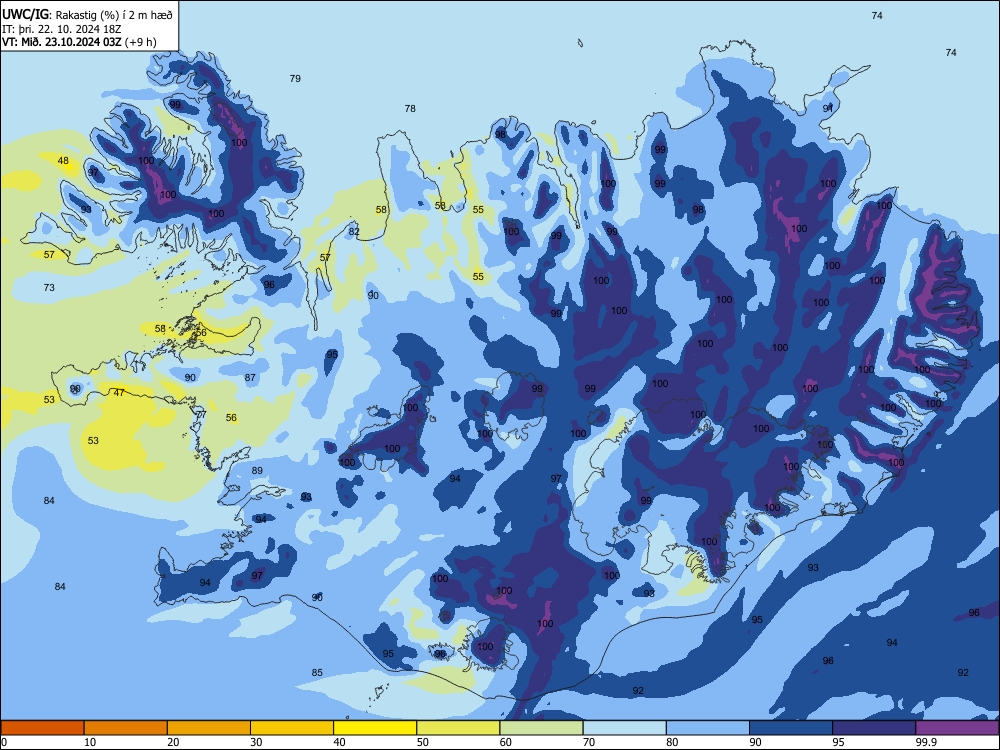Click the map value '85' off the coast
The image size is (1000, 750).
tap(317, 672)
